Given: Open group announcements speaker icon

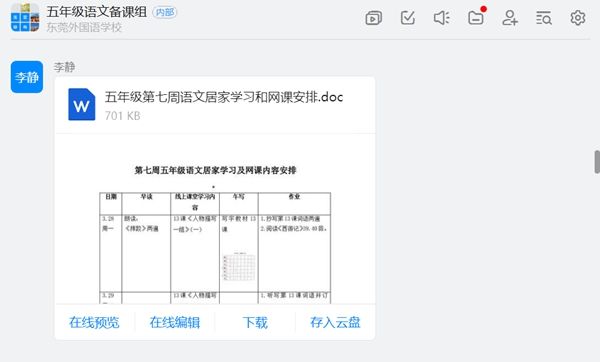Looking at the screenshot, I should tap(441, 18).
